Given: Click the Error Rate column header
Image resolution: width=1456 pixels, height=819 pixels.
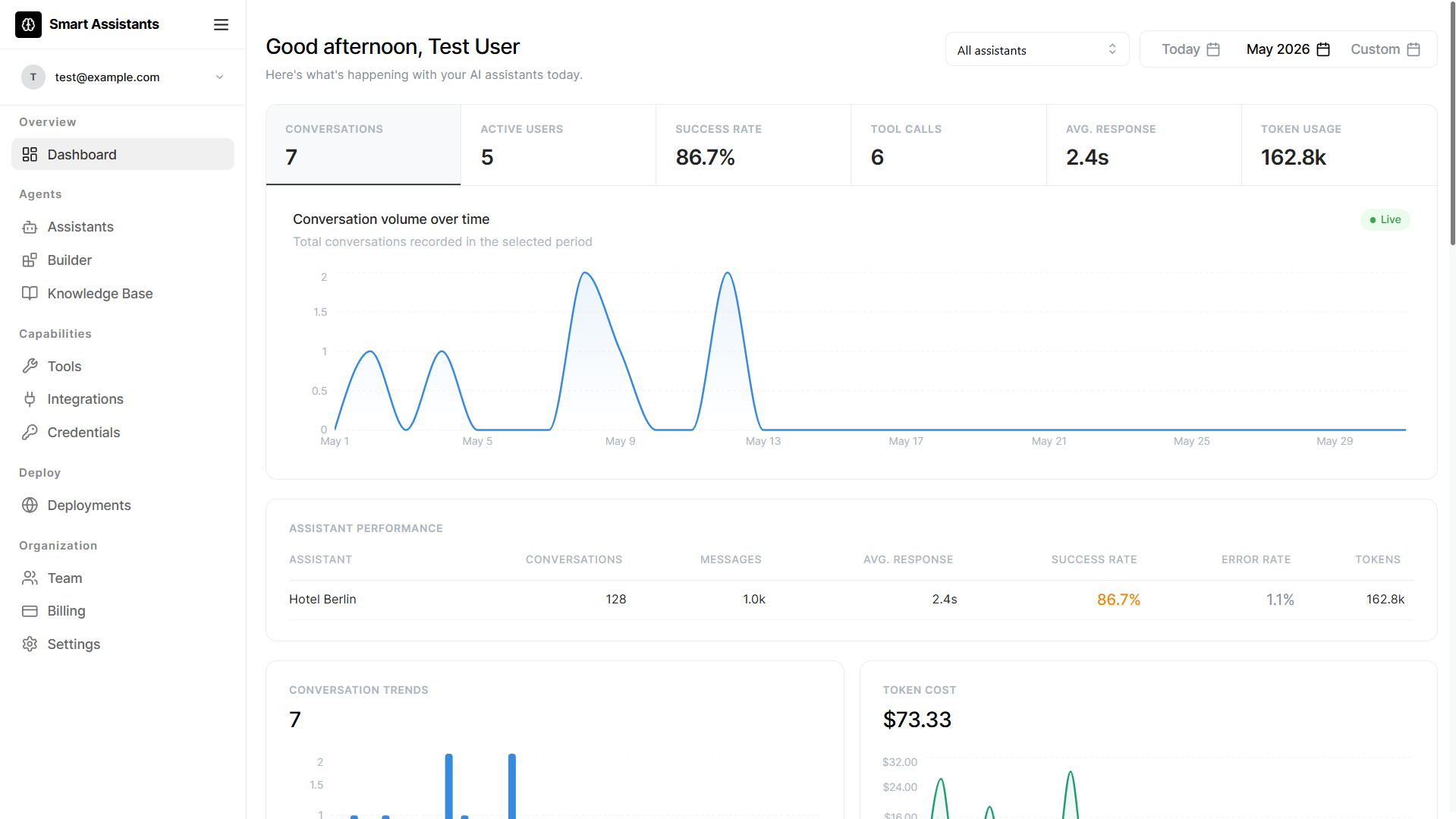Looking at the screenshot, I should click(1256, 559).
